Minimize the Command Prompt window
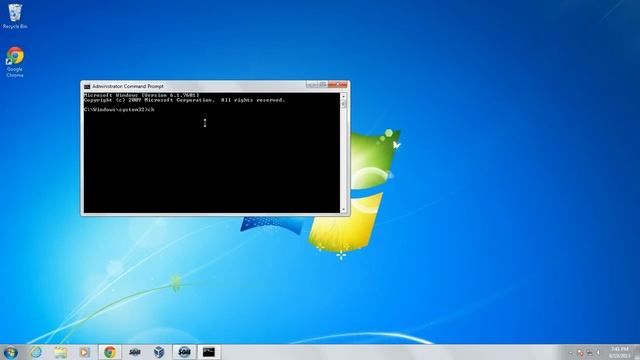The image size is (640, 360). point(312,84)
